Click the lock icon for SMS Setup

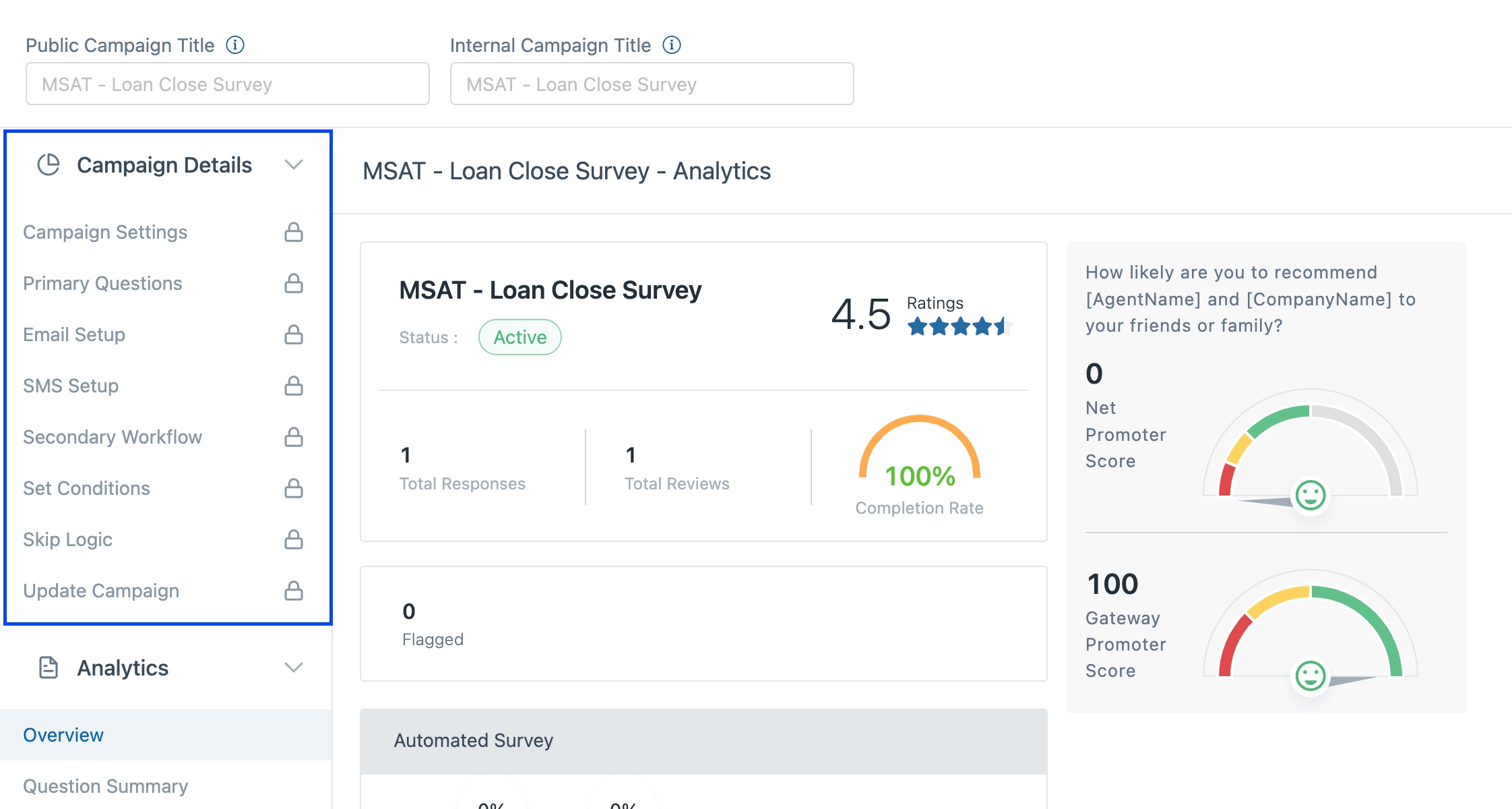tap(294, 386)
